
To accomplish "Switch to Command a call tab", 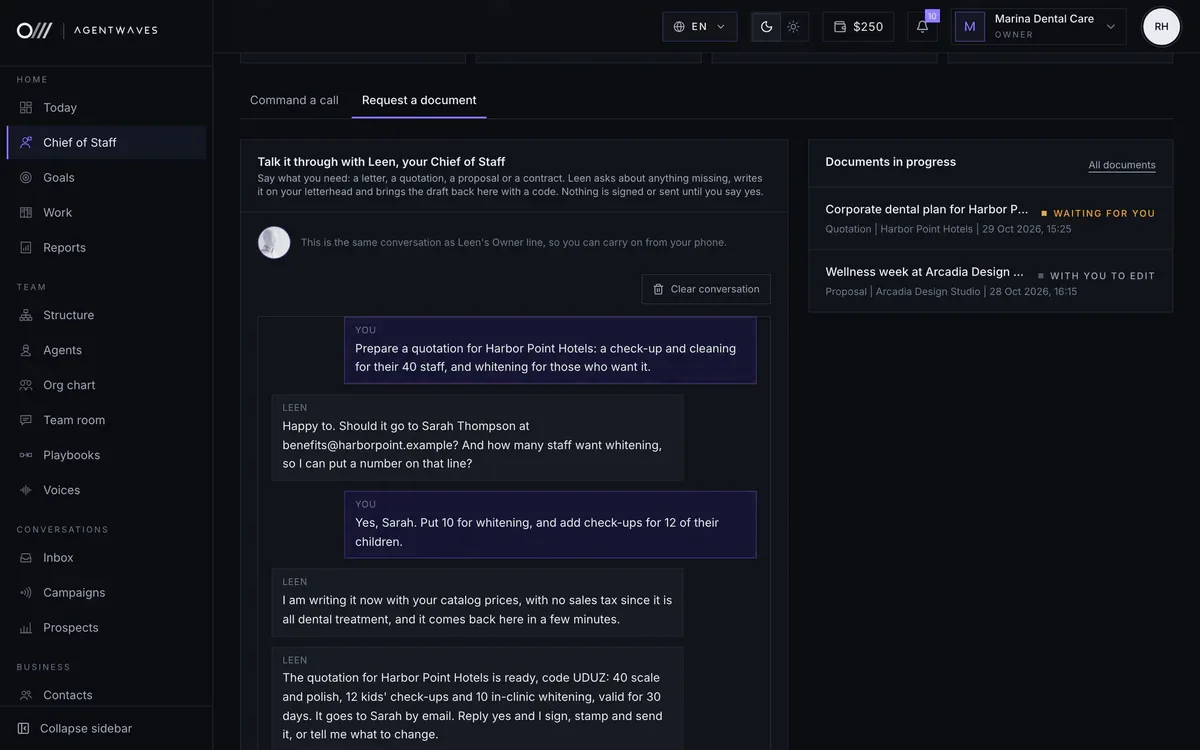I will [294, 100].
